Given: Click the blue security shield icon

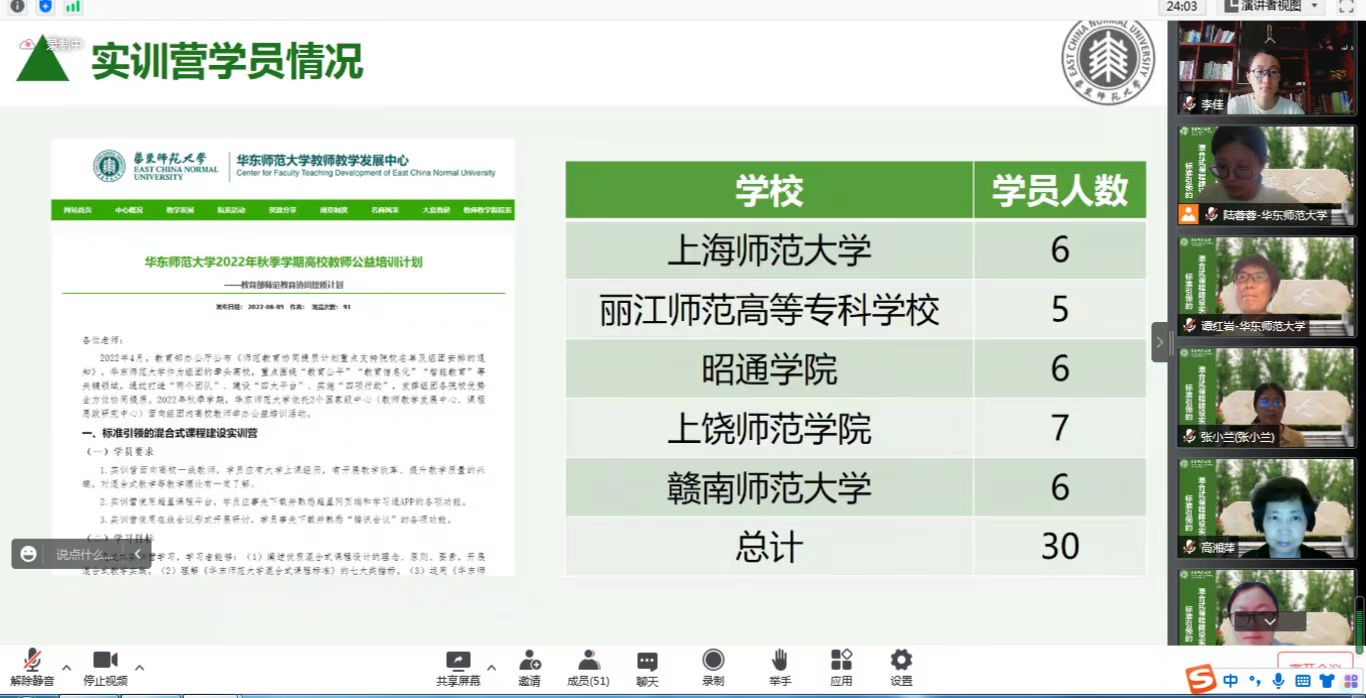Looking at the screenshot, I should click(x=45, y=6).
